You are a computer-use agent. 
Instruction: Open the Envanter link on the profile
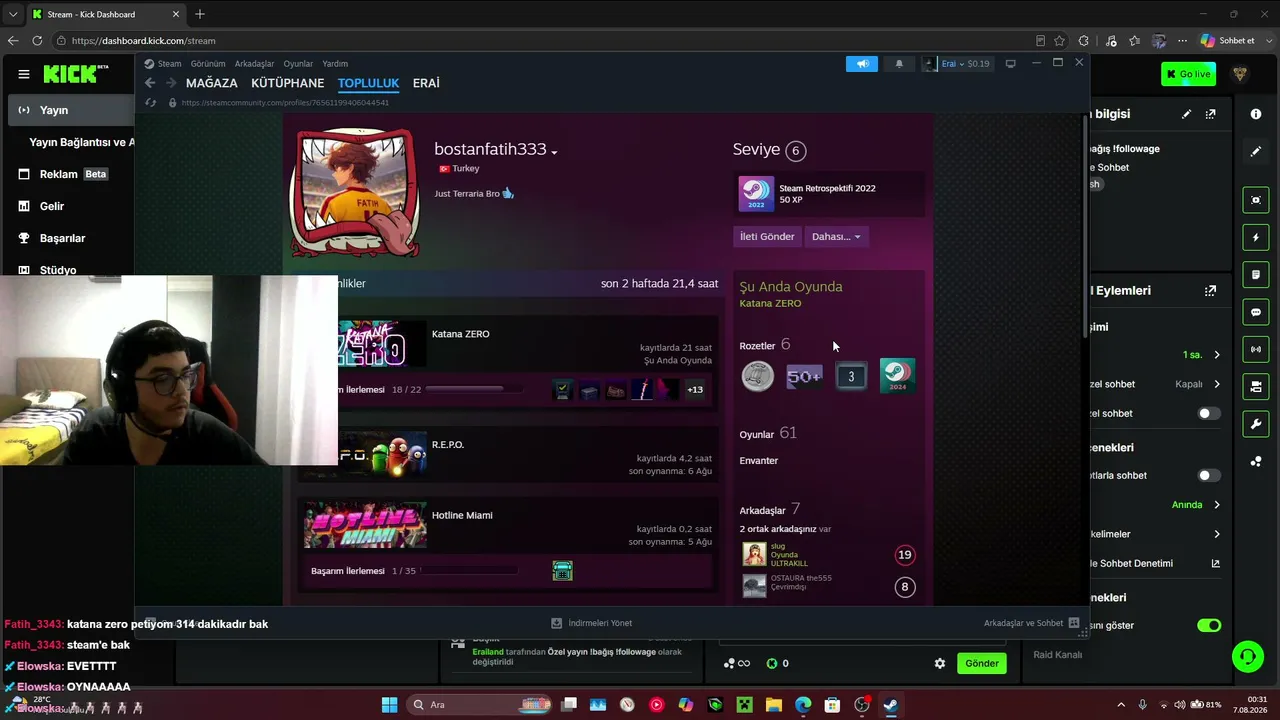(759, 461)
